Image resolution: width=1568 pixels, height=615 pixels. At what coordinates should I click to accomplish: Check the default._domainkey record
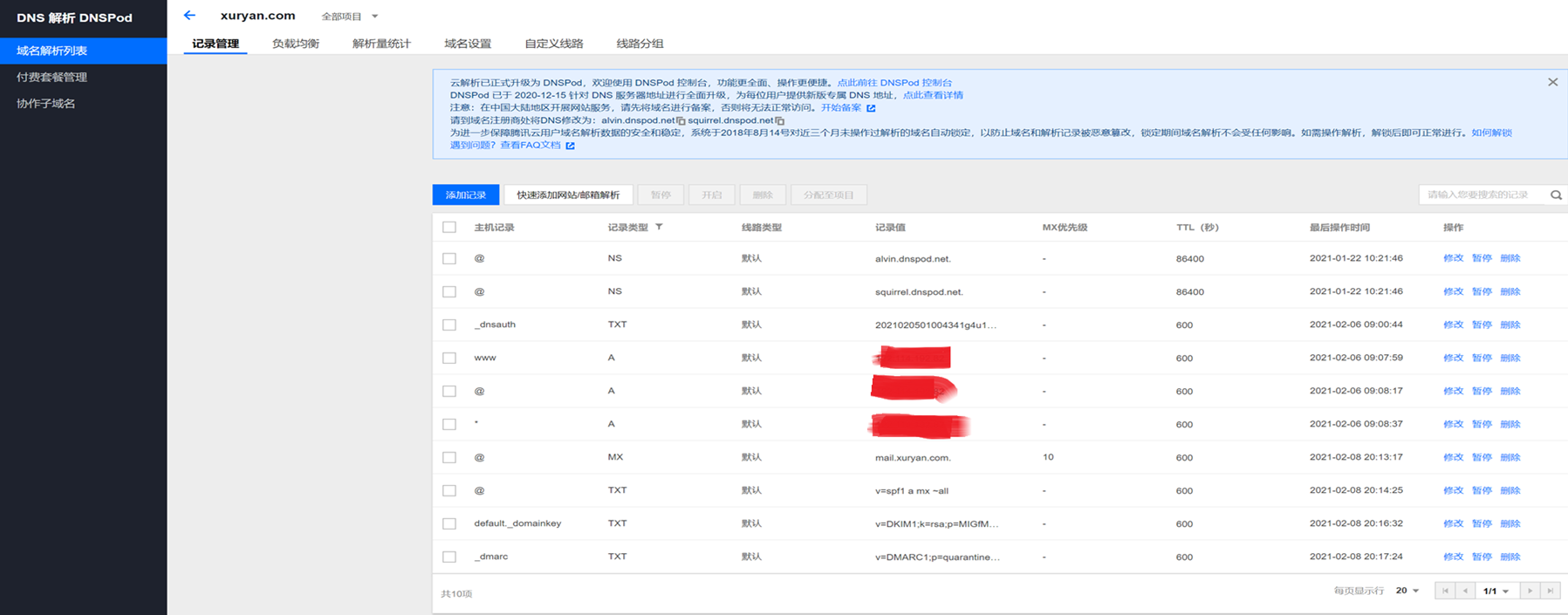(x=449, y=523)
